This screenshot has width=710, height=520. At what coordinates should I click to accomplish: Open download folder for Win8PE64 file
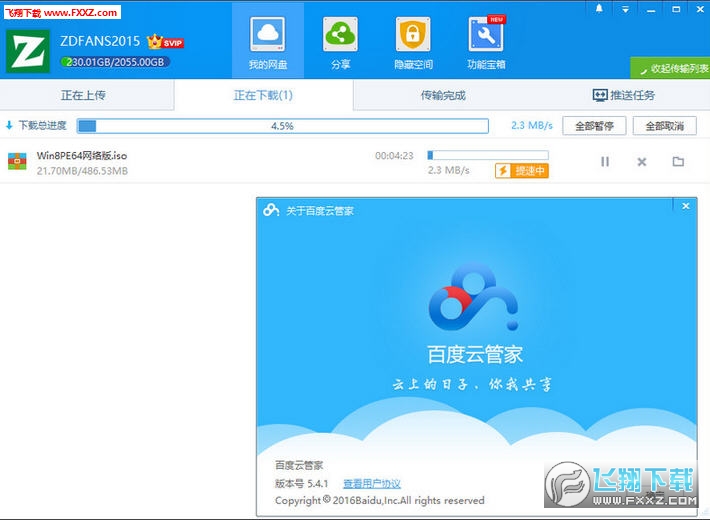click(x=678, y=162)
